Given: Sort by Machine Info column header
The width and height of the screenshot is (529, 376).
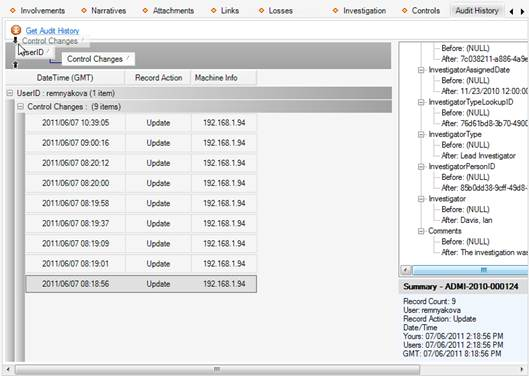Looking at the screenshot, I should (224, 78).
